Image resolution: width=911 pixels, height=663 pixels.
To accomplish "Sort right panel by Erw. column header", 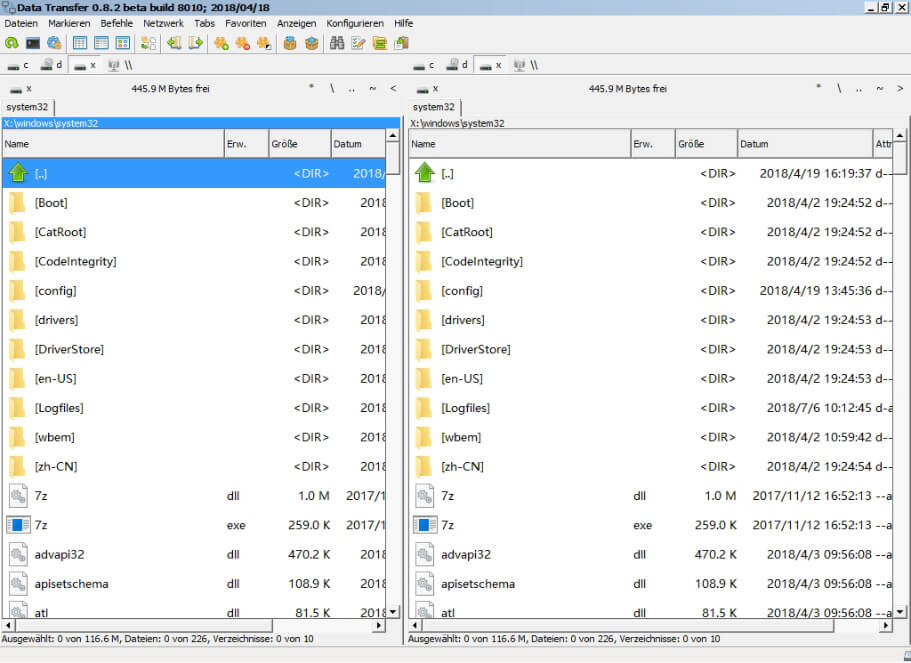I will 653,144.
